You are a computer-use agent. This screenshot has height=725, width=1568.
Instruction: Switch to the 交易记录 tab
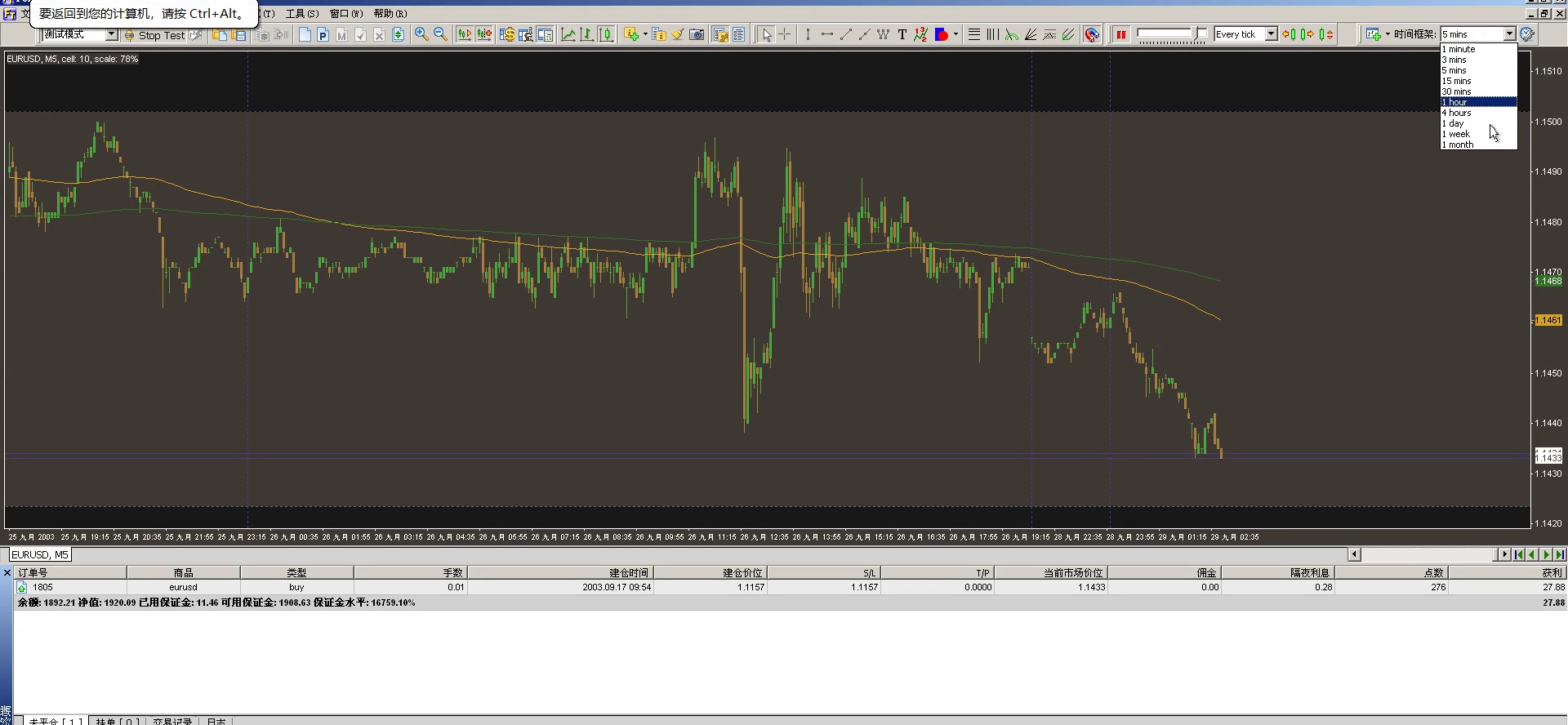click(x=172, y=721)
